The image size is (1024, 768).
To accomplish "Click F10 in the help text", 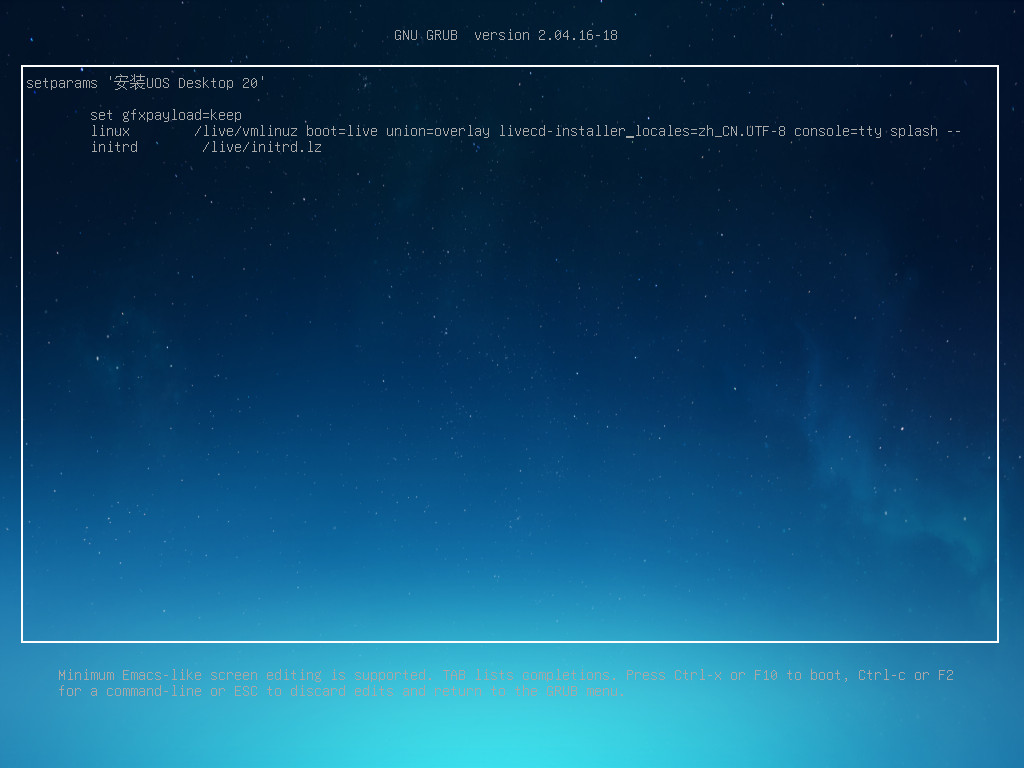I will (765, 675).
